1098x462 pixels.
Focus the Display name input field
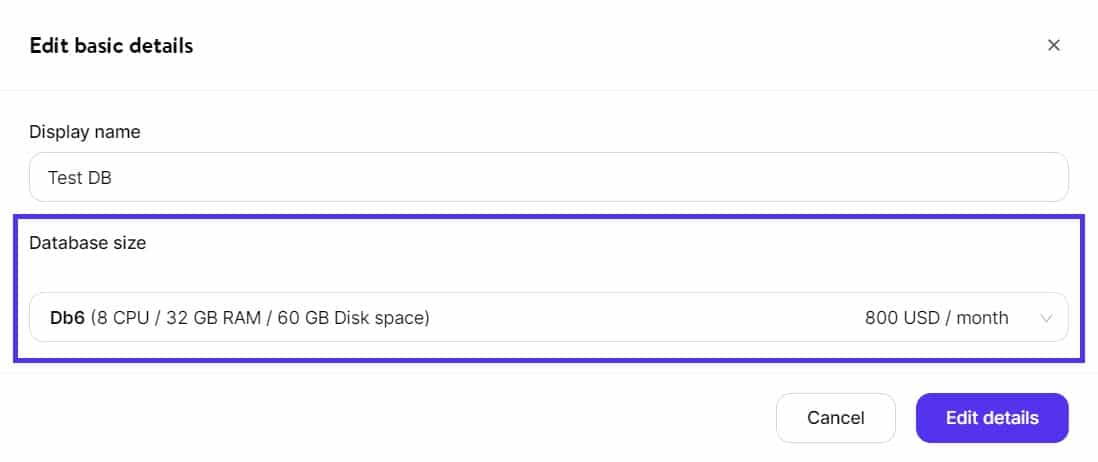tap(548, 177)
